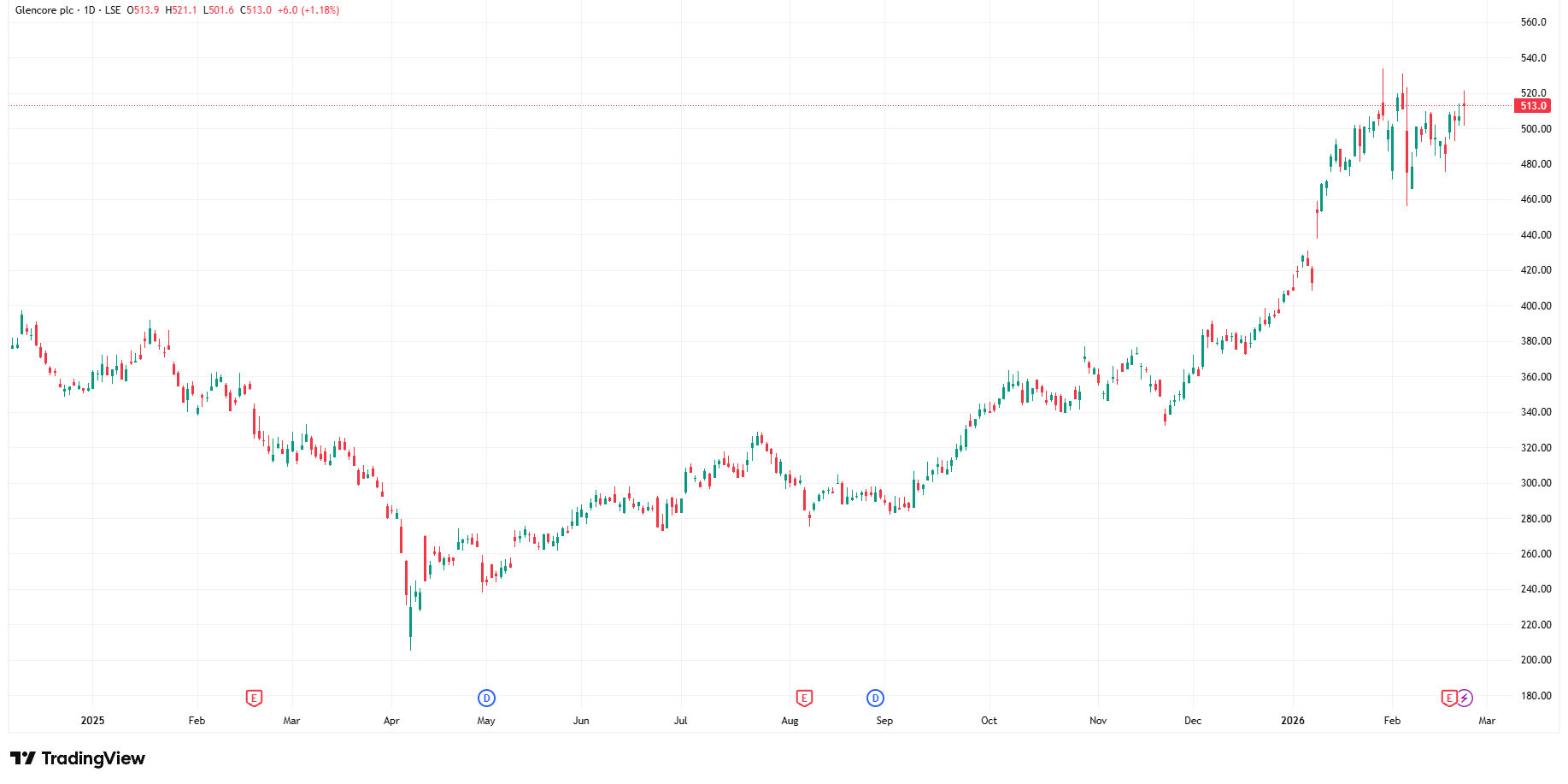Open the earnings marker above Aug
The image size is (1568, 784).
[x=804, y=699]
